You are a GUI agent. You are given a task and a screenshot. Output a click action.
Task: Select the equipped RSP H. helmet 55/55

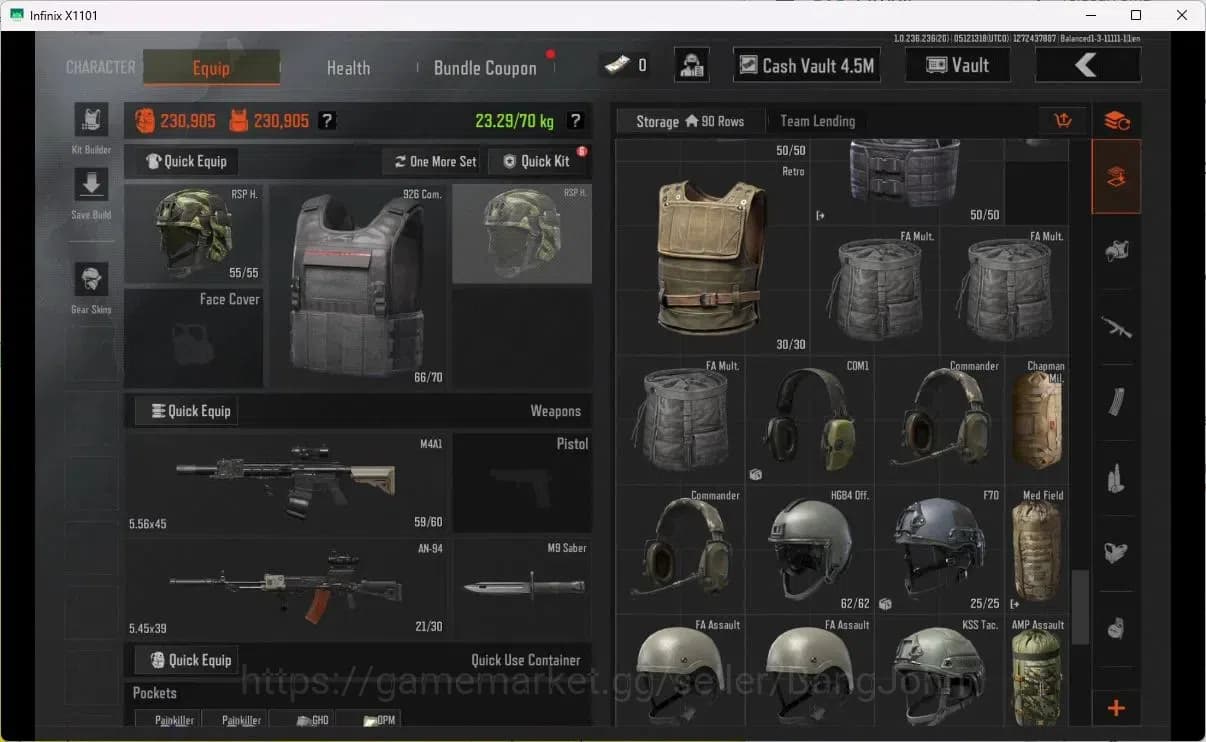[193, 234]
